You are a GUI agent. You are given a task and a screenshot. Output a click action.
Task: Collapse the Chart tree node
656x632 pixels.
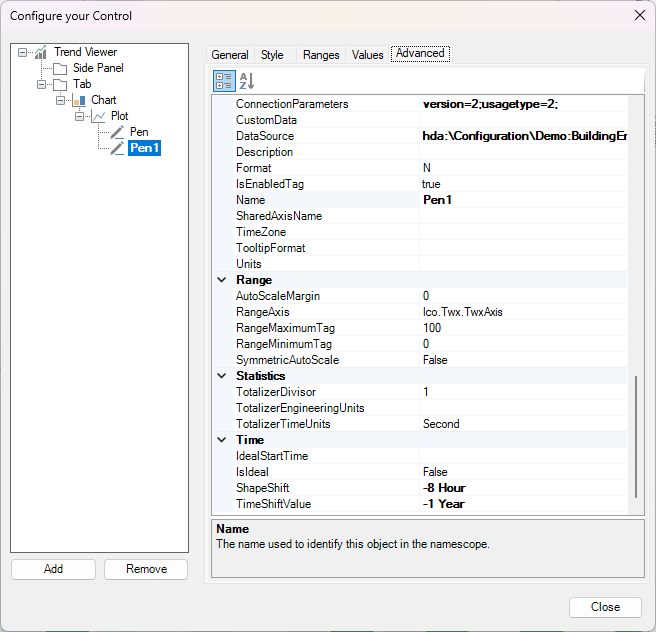click(x=61, y=100)
